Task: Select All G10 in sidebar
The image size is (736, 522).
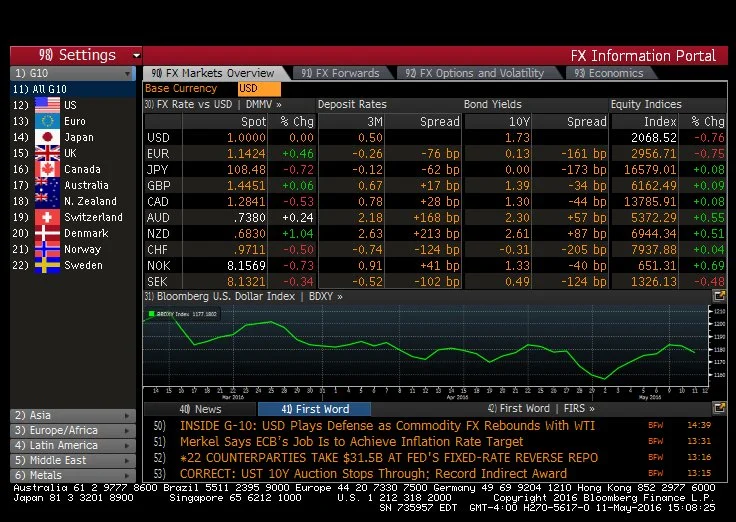Action: tap(73, 89)
